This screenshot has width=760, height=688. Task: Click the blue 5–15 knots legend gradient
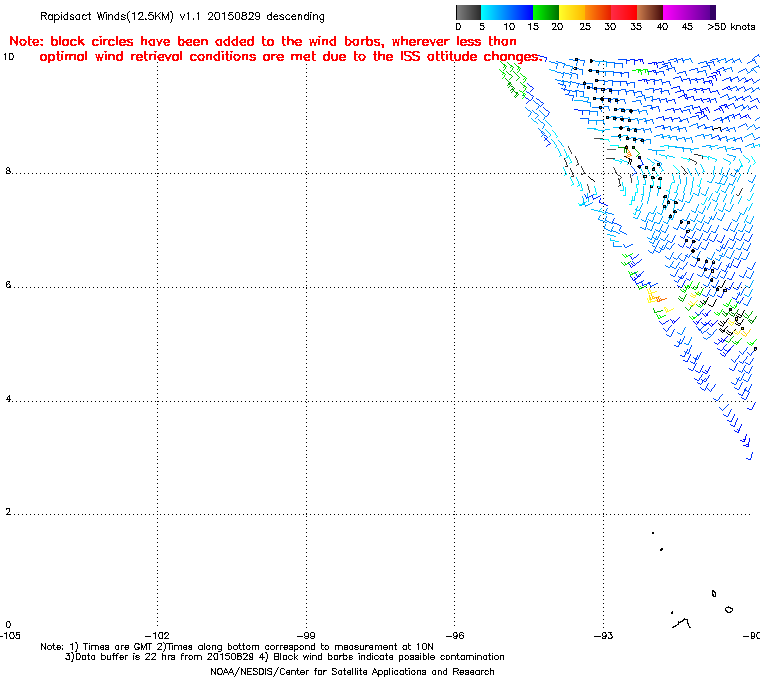(507, 12)
